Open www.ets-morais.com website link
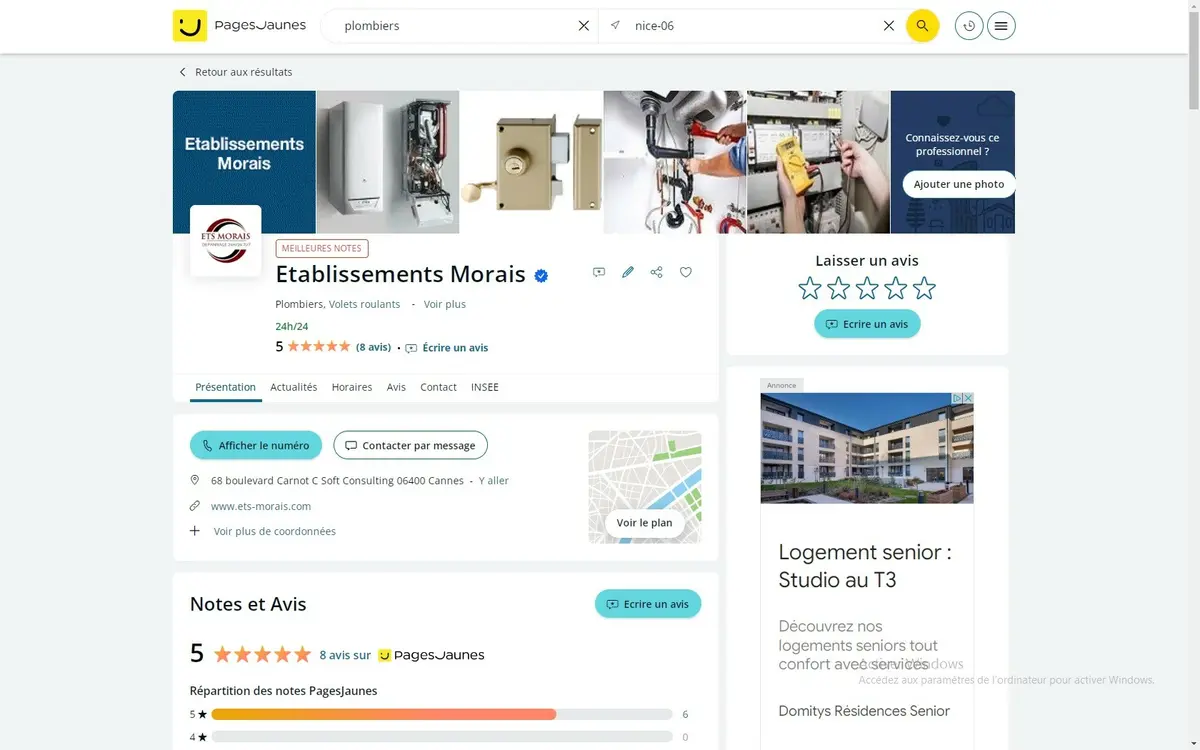 (261, 506)
